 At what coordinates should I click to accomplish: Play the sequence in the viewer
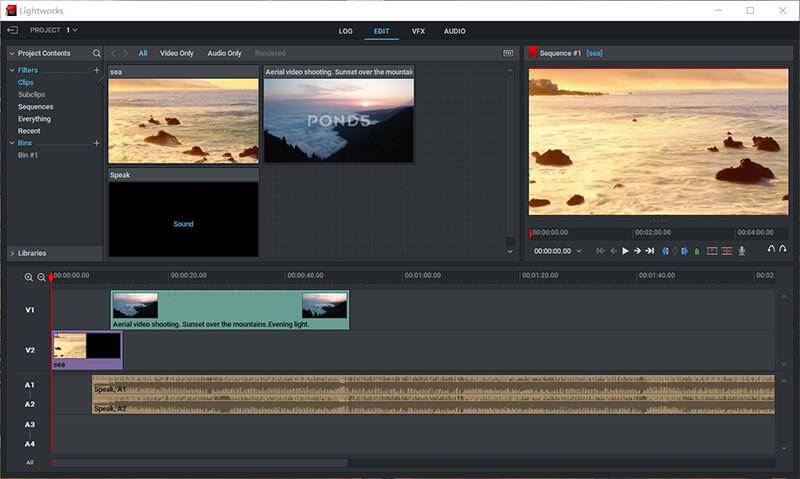(x=625, y=251)
